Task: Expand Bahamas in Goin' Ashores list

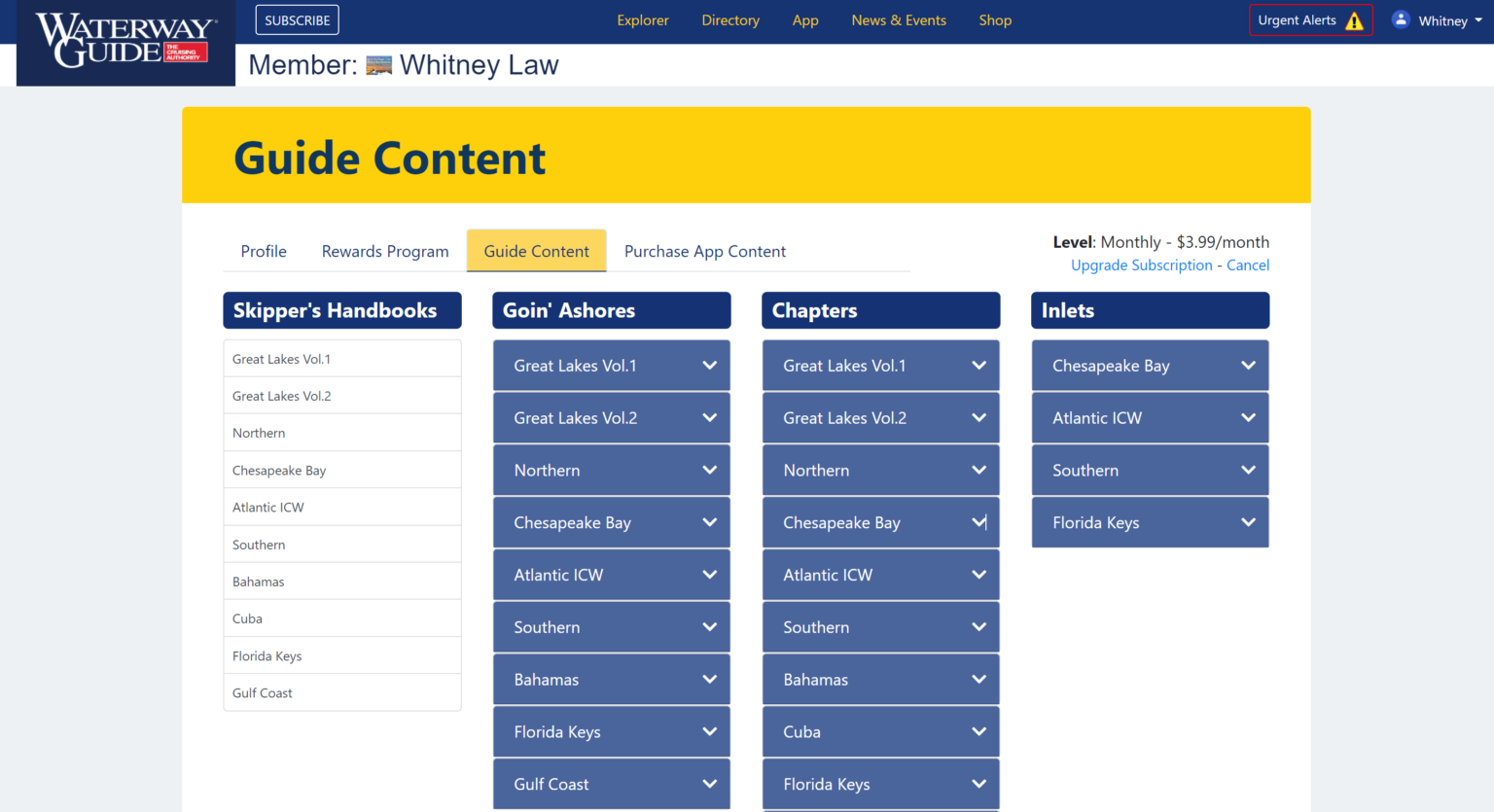Action: coord(611,680)
